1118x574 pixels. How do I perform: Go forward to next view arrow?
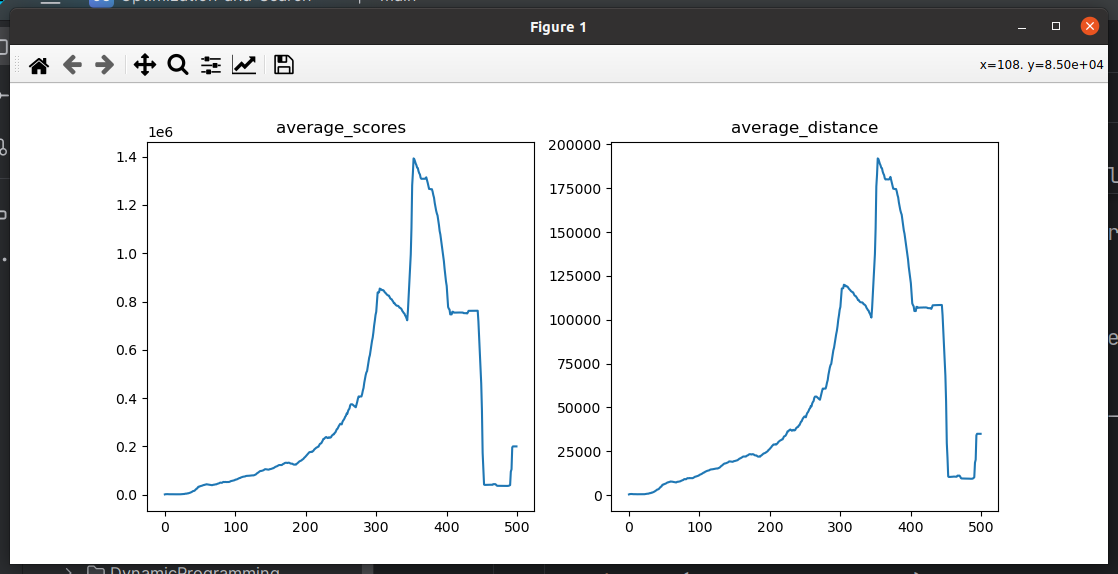click(x=105, y=66)
